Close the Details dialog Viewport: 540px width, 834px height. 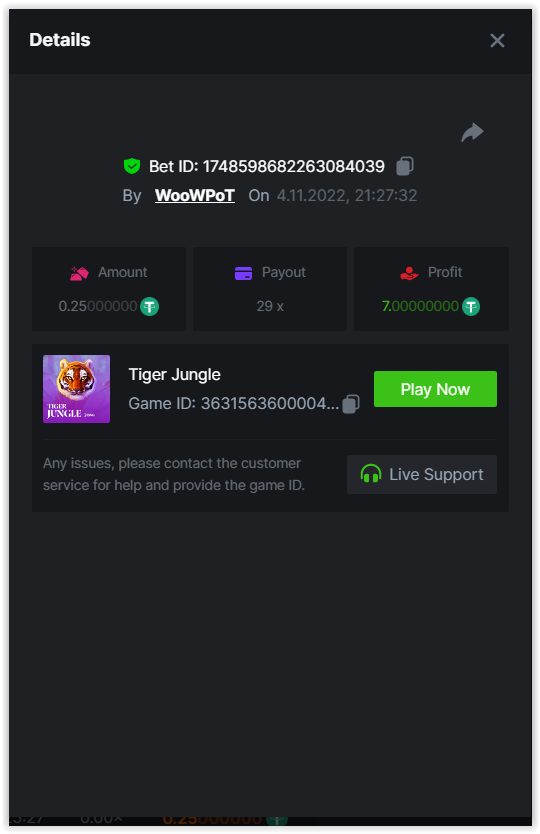497,40
